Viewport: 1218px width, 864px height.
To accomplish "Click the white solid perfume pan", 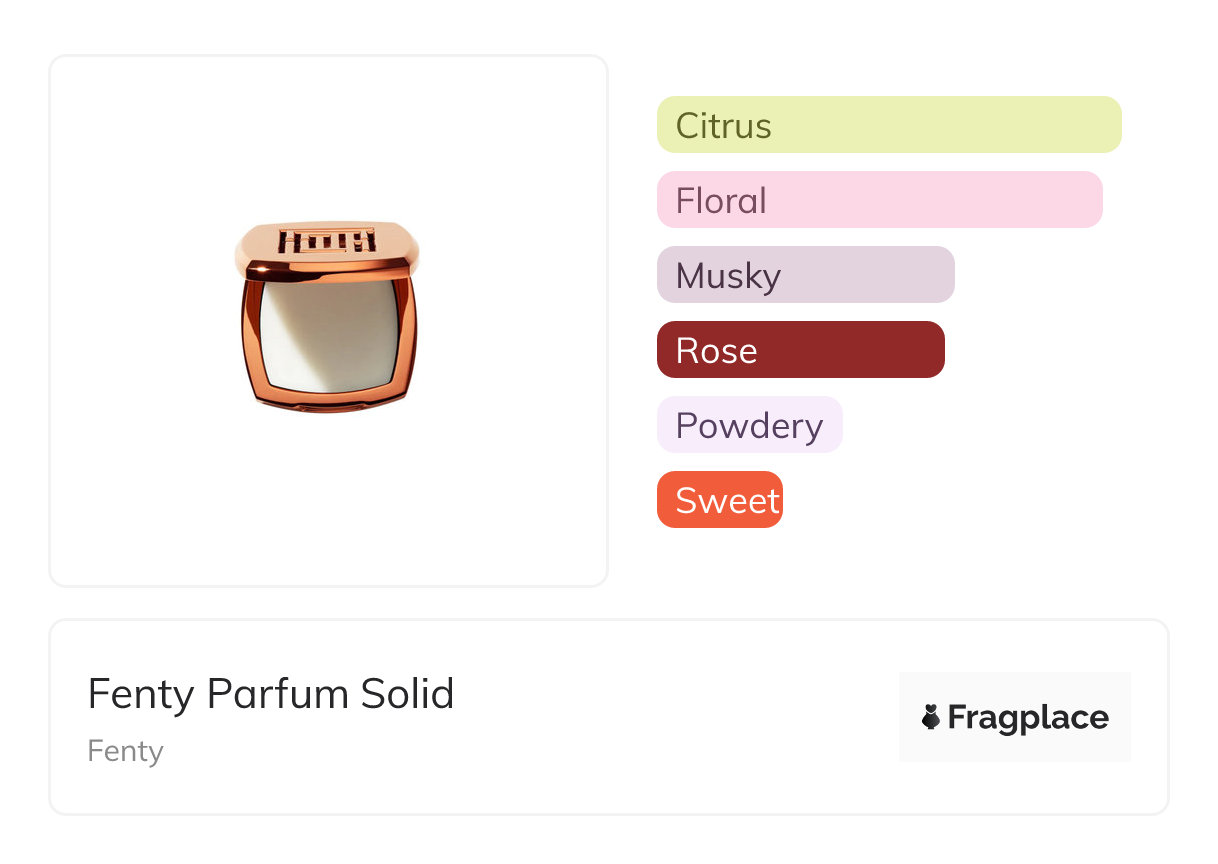I will point(328,338).
